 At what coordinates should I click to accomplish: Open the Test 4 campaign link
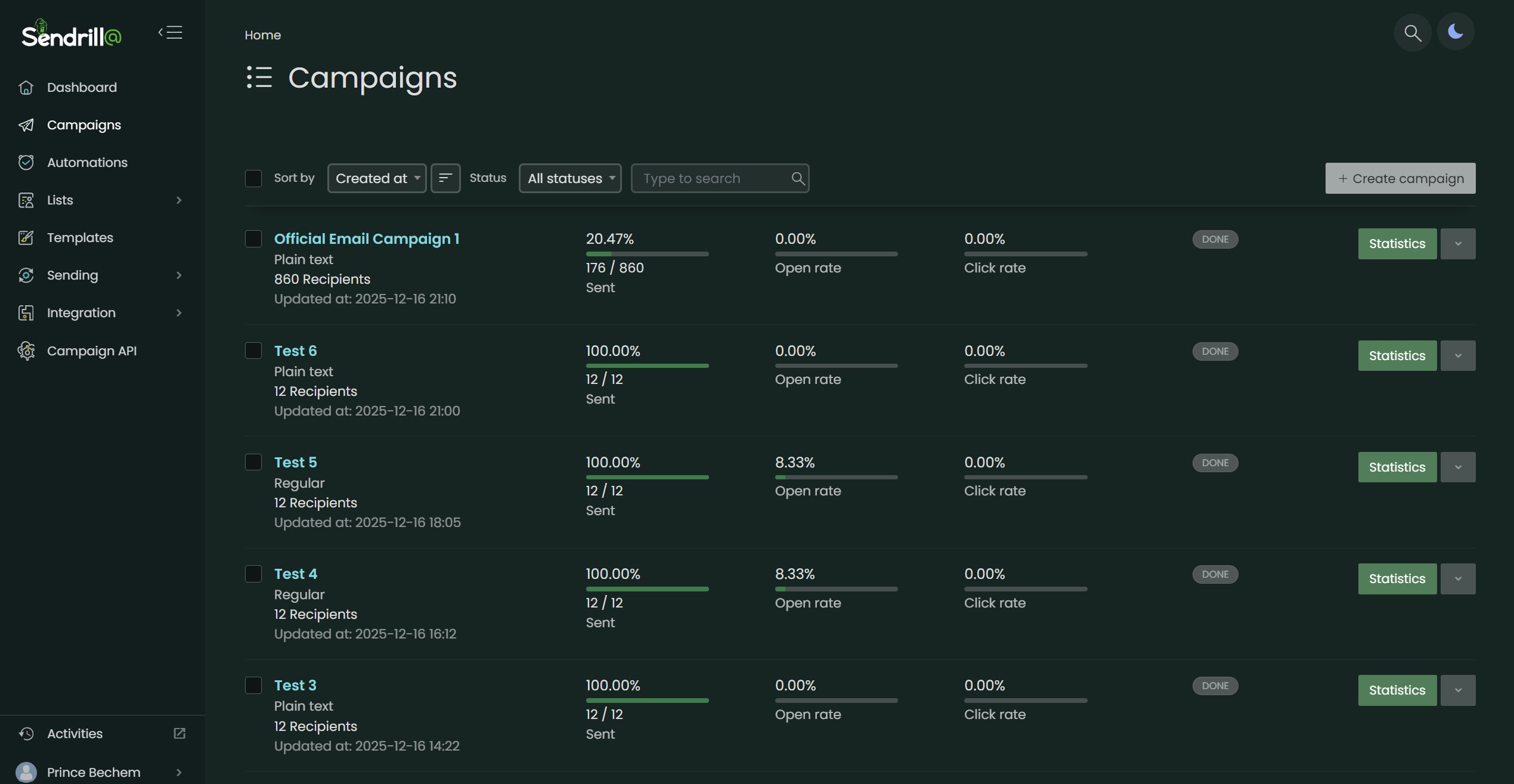click(x=296, y=574)
